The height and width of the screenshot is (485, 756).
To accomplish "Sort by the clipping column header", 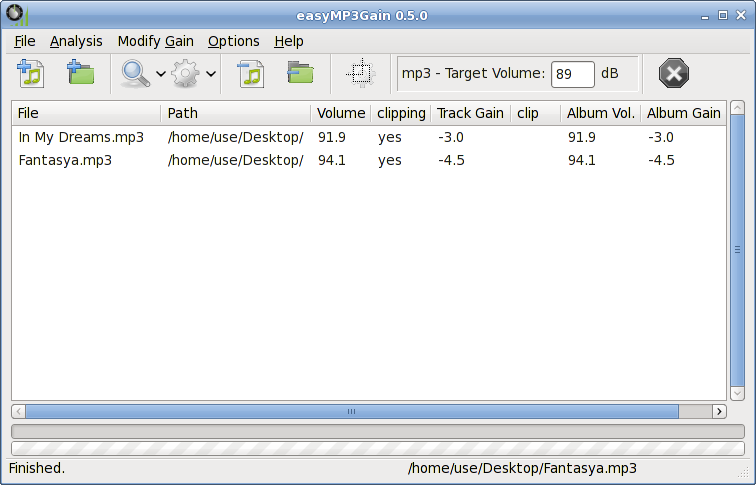I will click(401, 113).
